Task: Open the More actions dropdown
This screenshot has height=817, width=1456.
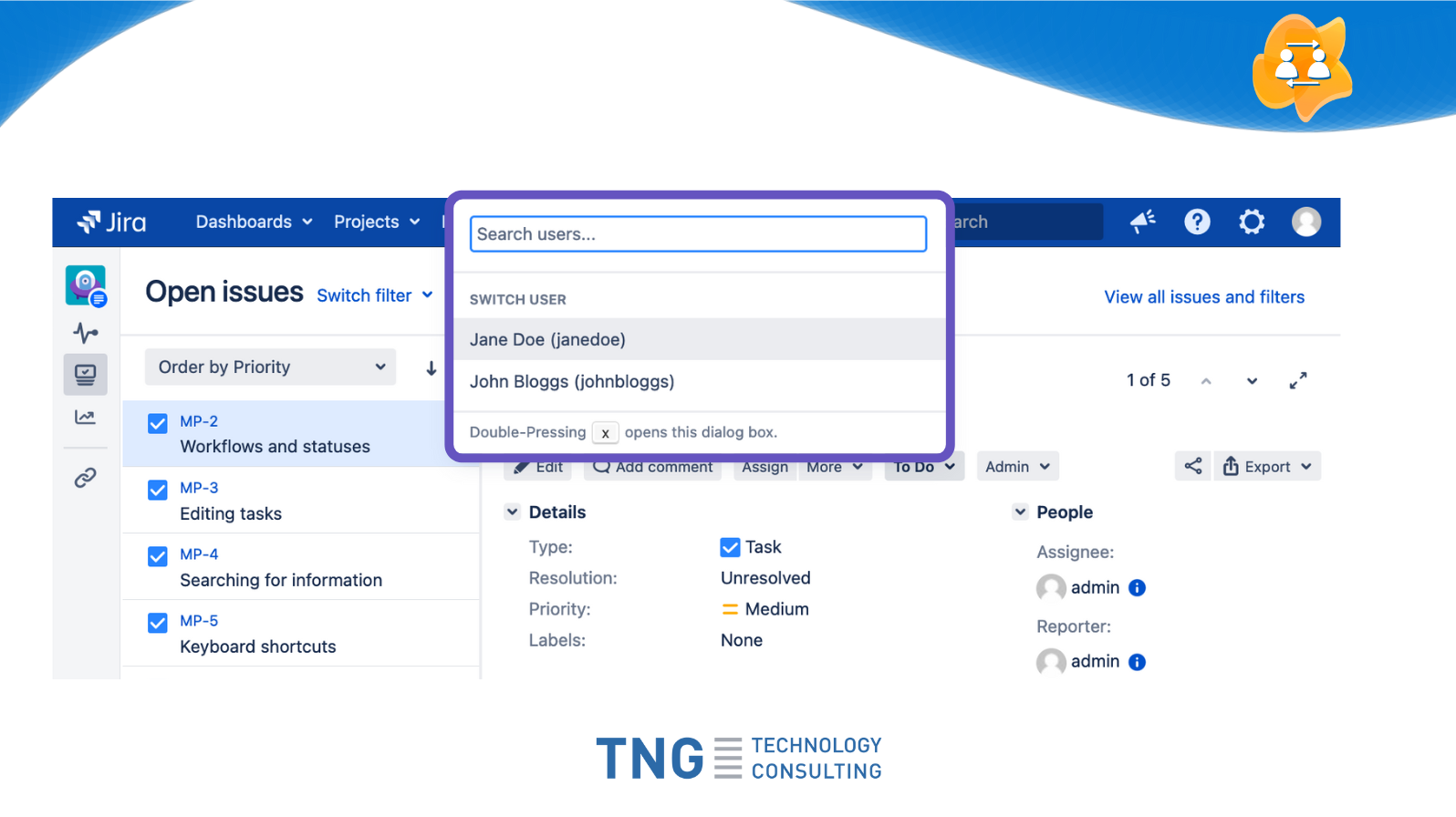Action: pos(835,467)
